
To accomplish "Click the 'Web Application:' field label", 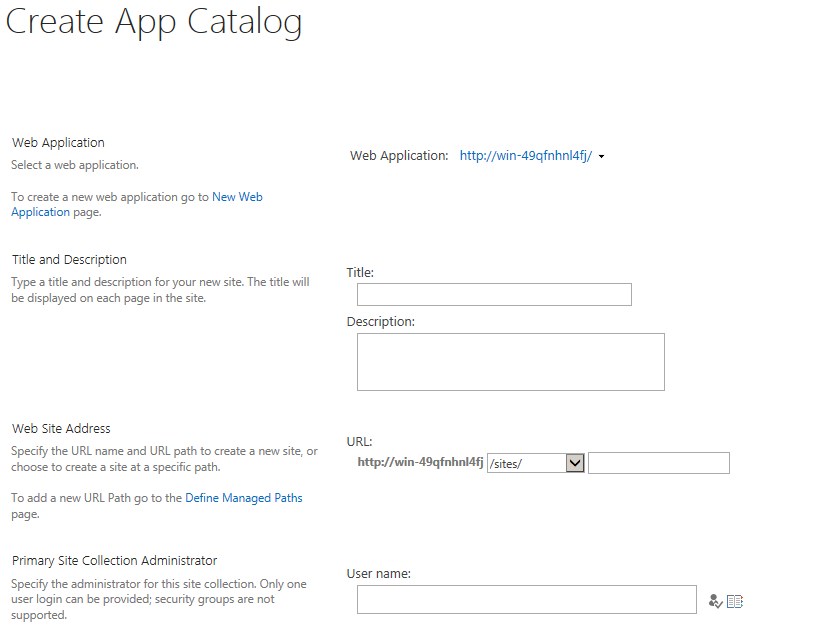I will tap(399, 155).
